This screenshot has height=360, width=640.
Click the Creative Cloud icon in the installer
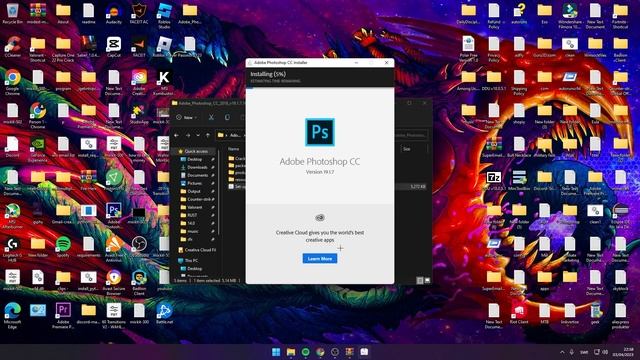coord(320,218)
